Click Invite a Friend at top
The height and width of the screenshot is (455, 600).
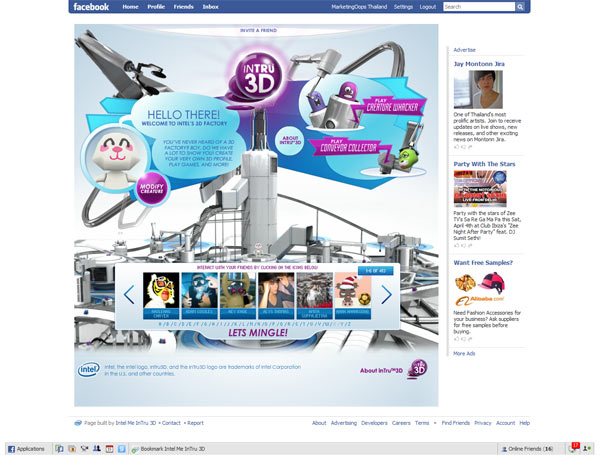coord(258,30)
